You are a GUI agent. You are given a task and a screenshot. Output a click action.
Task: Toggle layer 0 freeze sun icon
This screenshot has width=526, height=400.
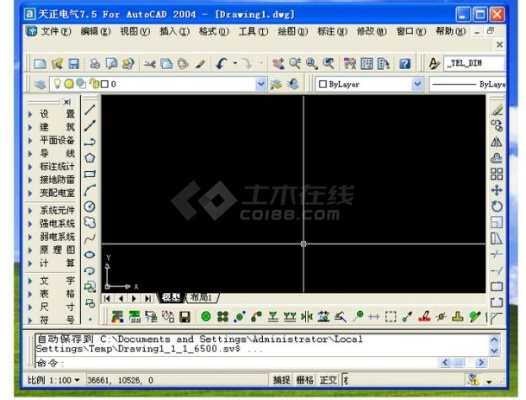(69, 84)
